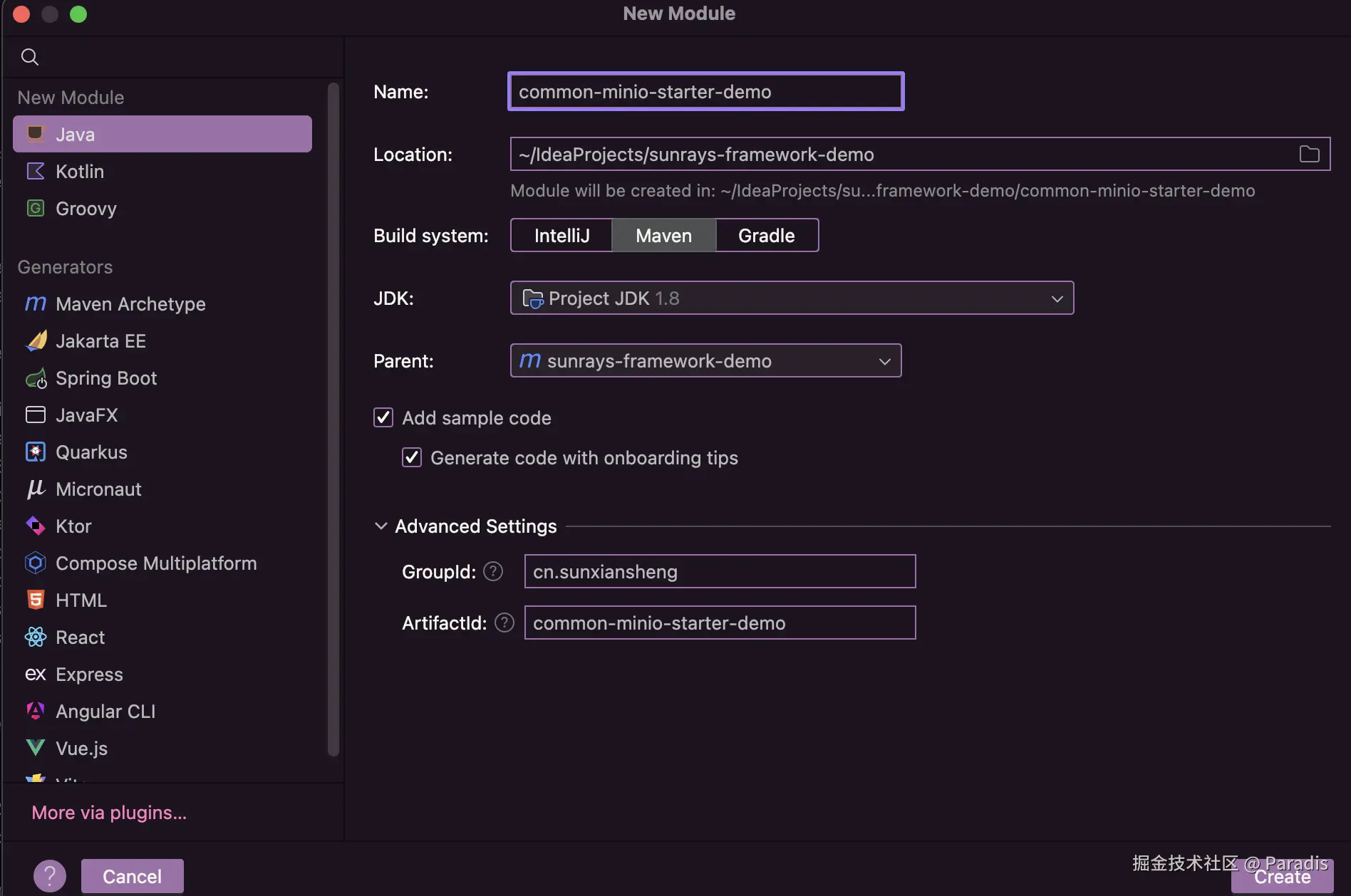
Task: Click the Kotlin language icon
Action: [36, 171]
